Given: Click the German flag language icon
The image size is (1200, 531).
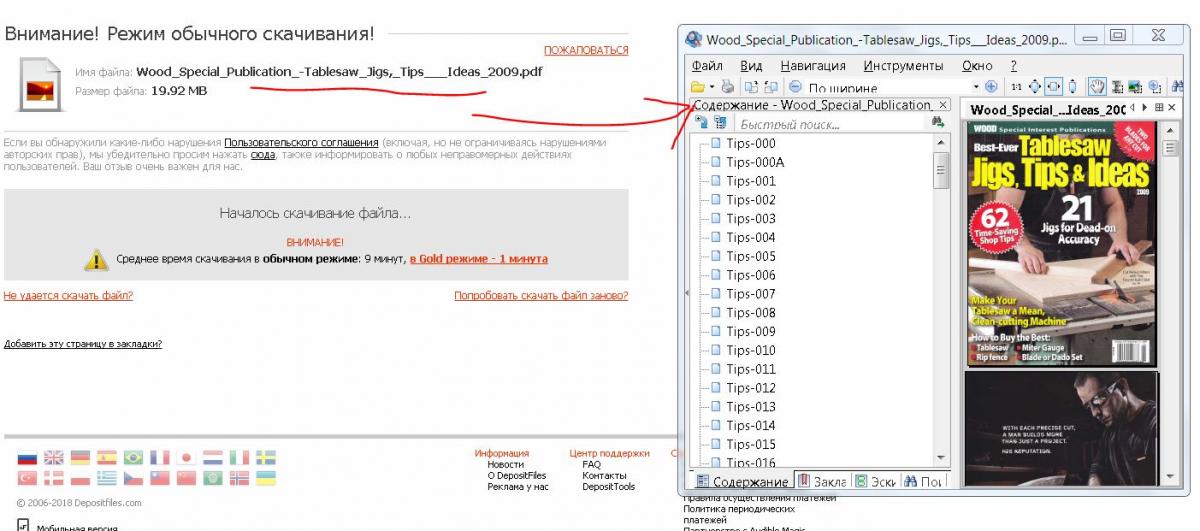Looking at the screenshot, I should 80,457.
